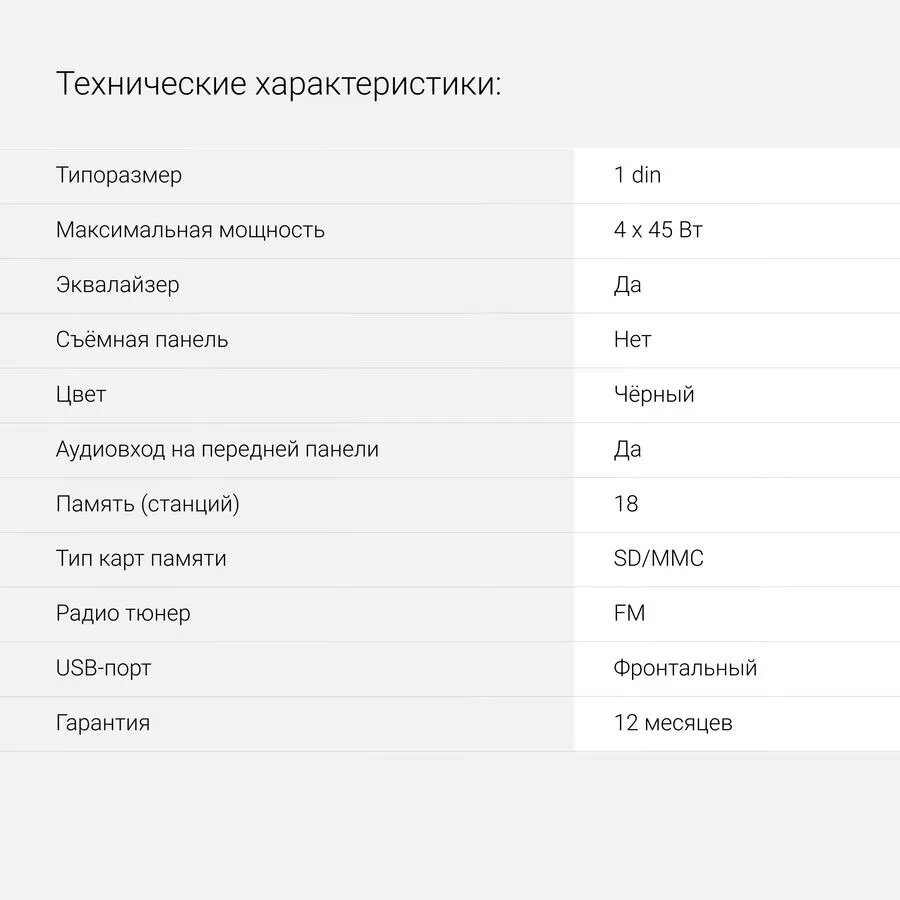Click the 'Нет' value
900x900 pixels.
(x=632, y=340)
